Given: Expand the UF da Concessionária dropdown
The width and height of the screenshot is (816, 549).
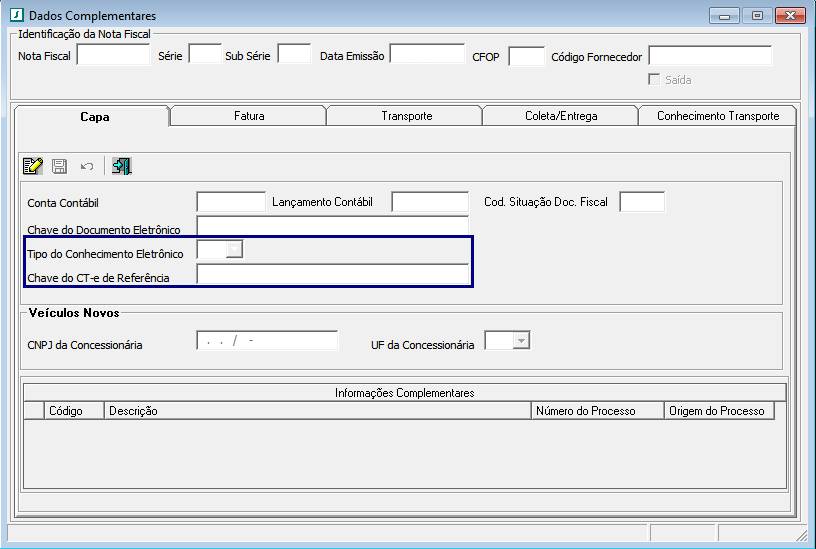Looking at the screenshot, I should pos(520,341).
